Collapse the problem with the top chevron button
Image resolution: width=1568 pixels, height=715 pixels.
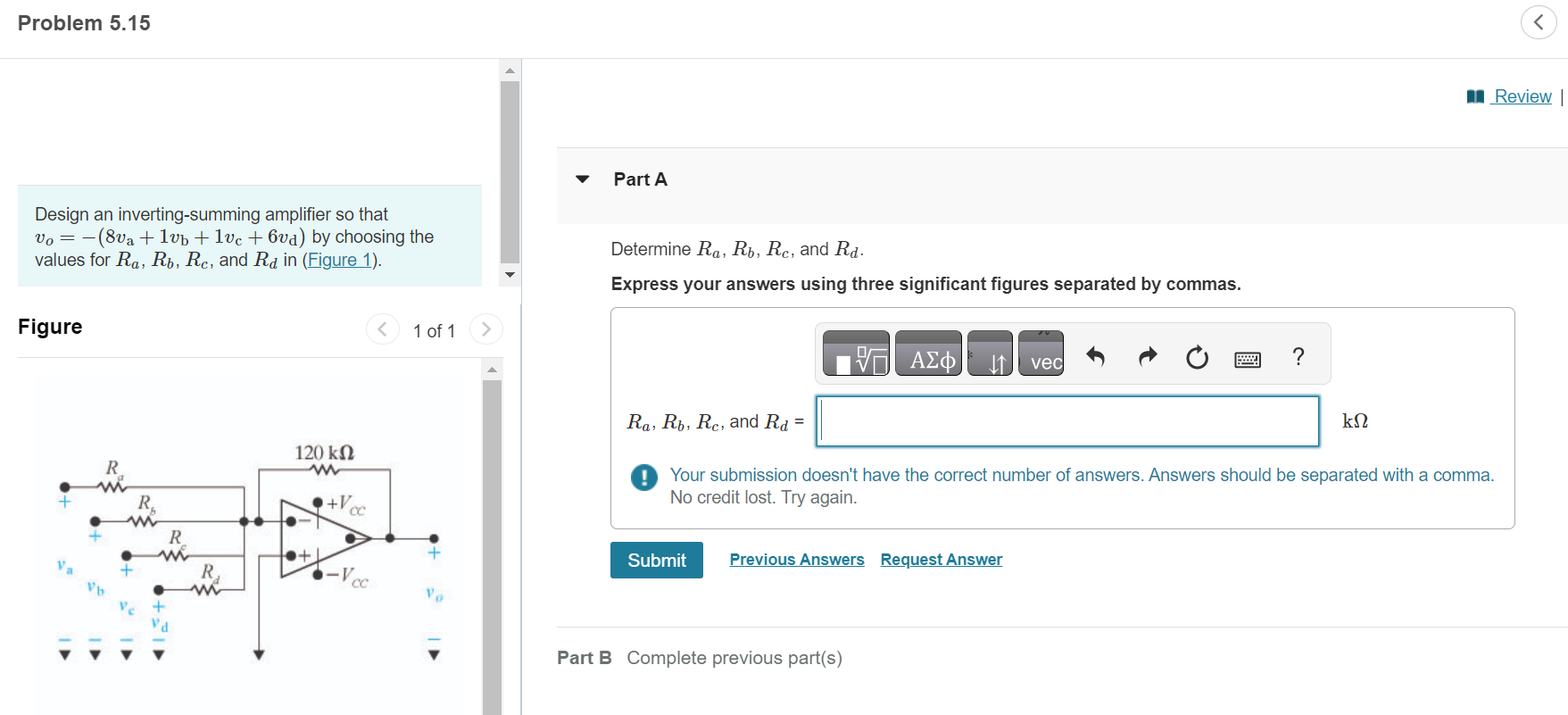[x=1539, y=21]
